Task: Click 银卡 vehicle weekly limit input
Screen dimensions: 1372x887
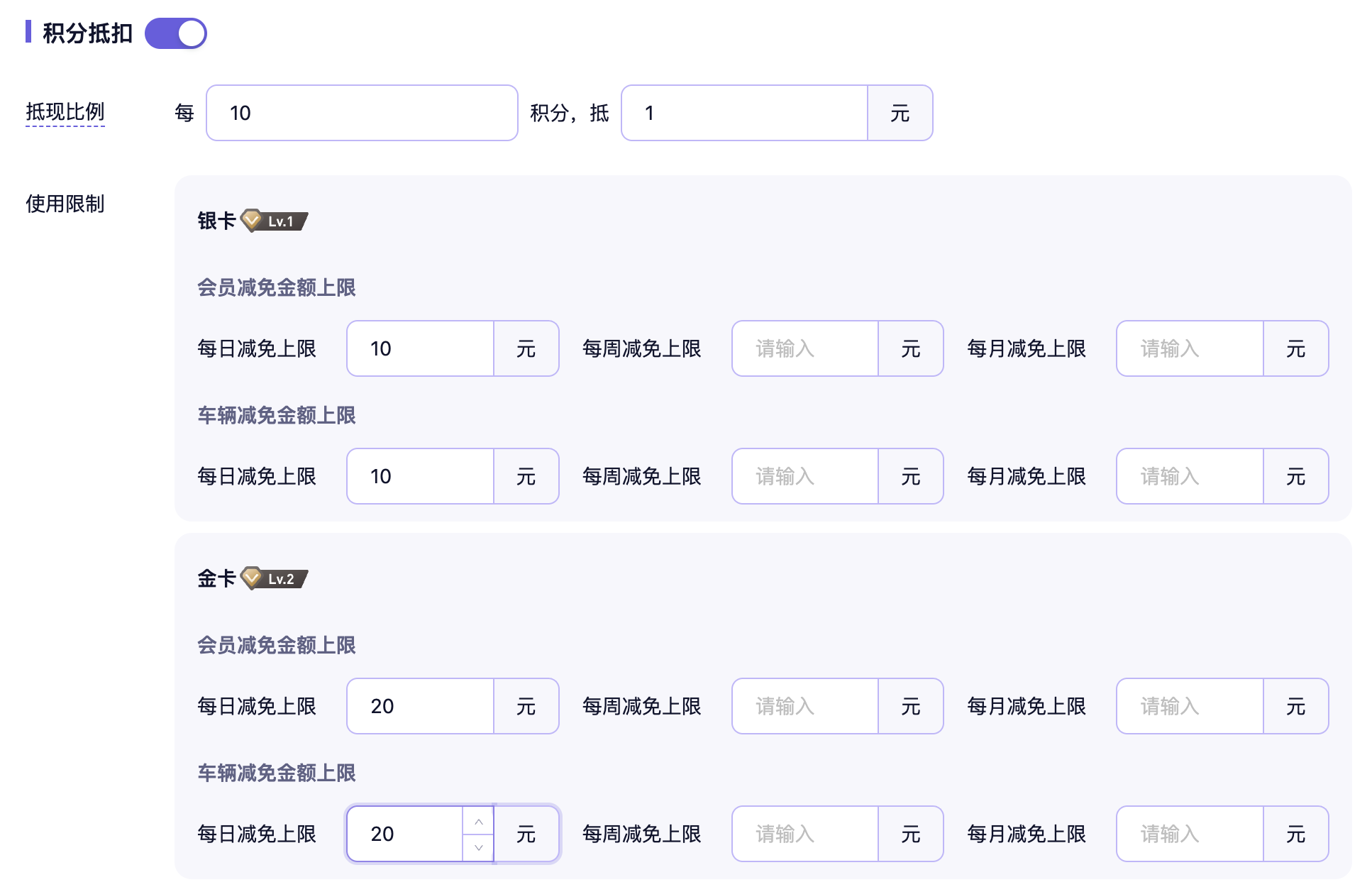Action: 805,476
